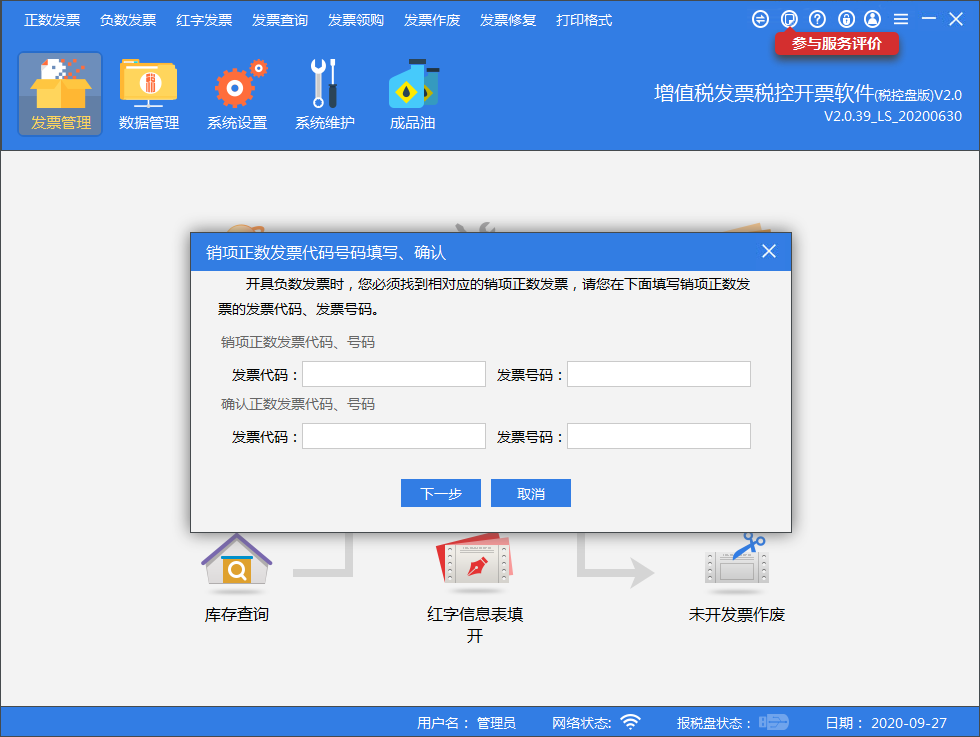
Task: Open the help question mark icon
Action: point(817,19)
